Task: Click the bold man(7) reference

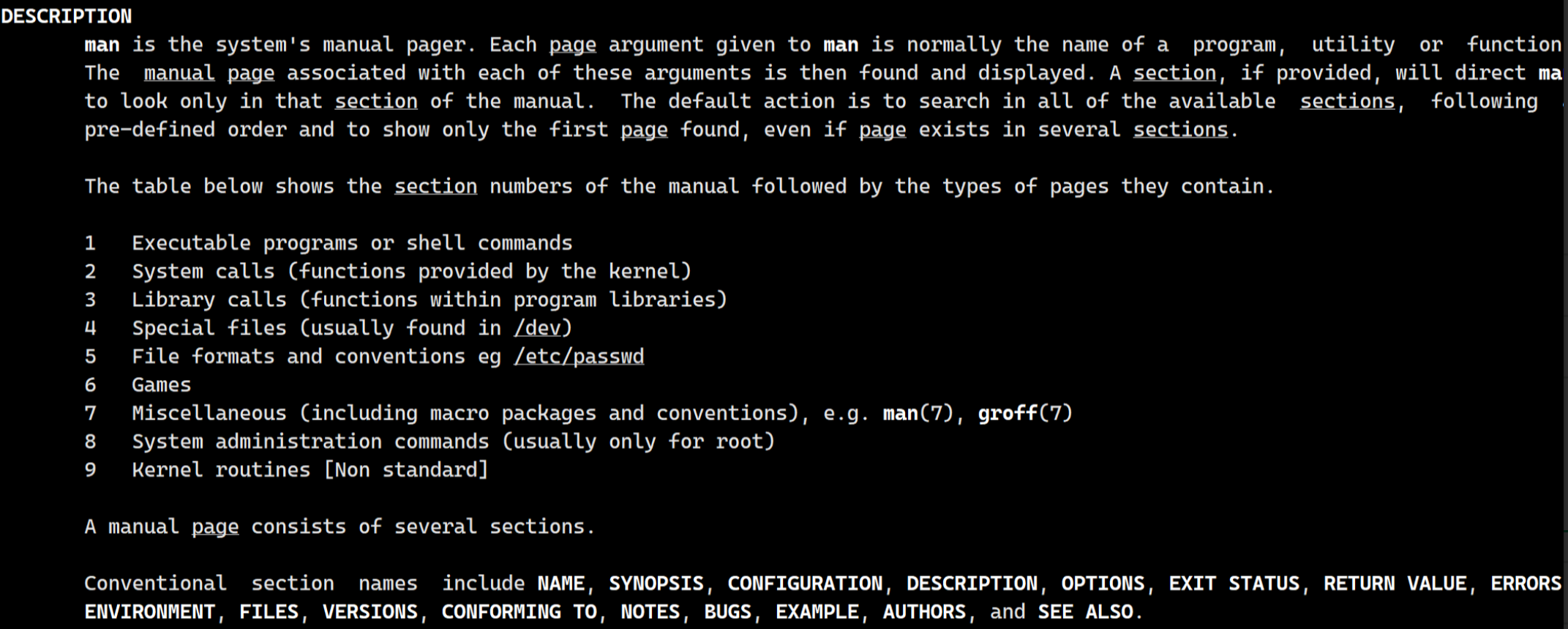Action: click(x=918, y=414)
